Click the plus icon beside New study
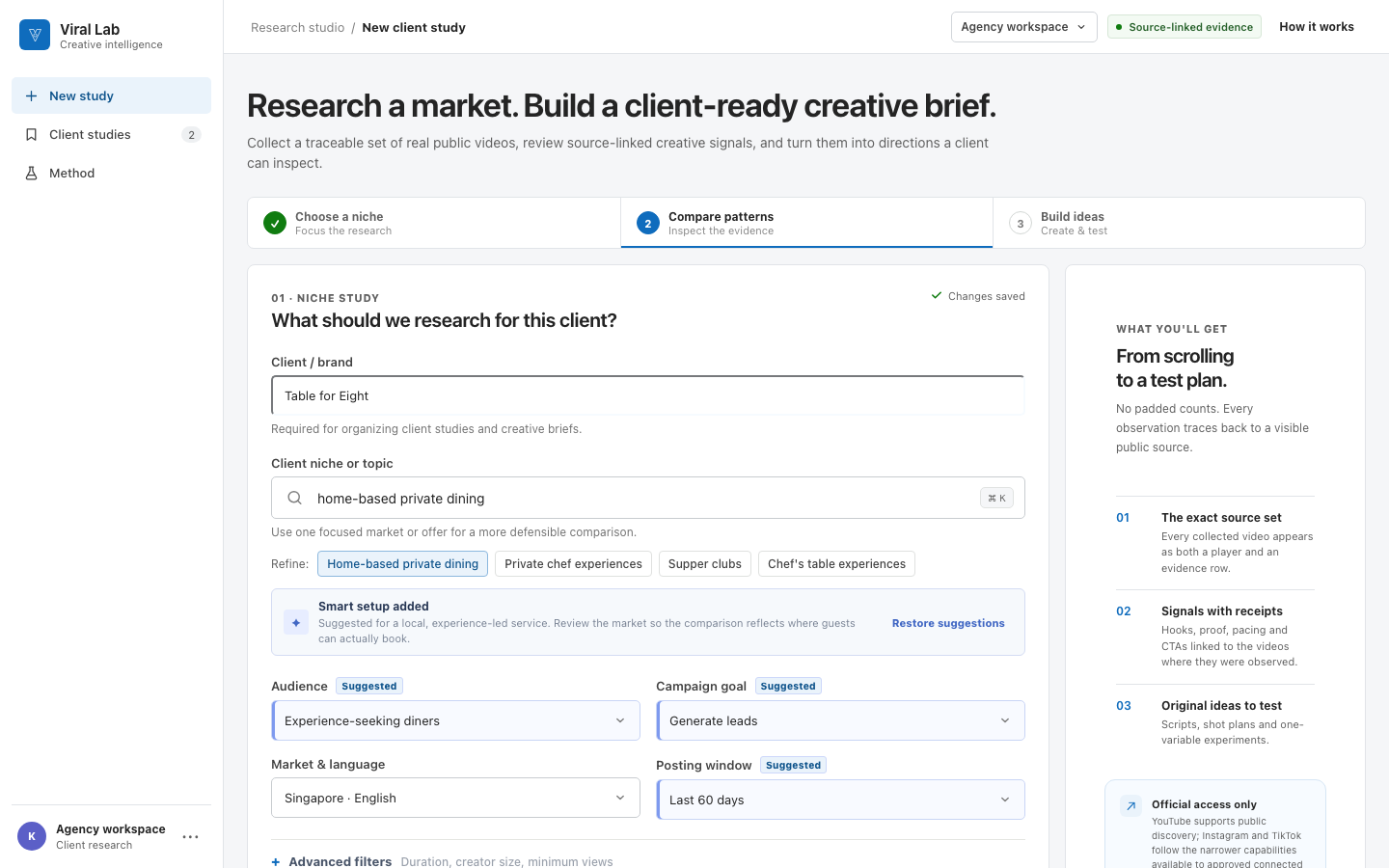This screenshot has width=1389, height=868. pos(31,96)
